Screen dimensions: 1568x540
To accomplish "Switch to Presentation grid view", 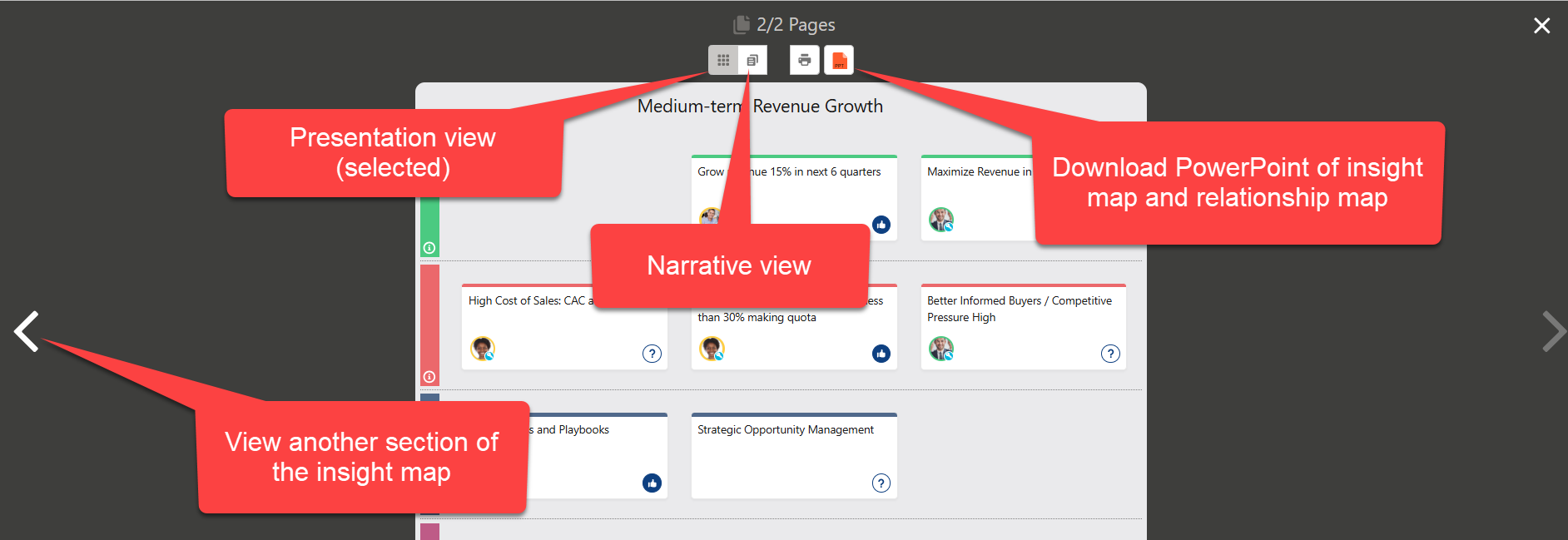I will [x=722, y=60].
